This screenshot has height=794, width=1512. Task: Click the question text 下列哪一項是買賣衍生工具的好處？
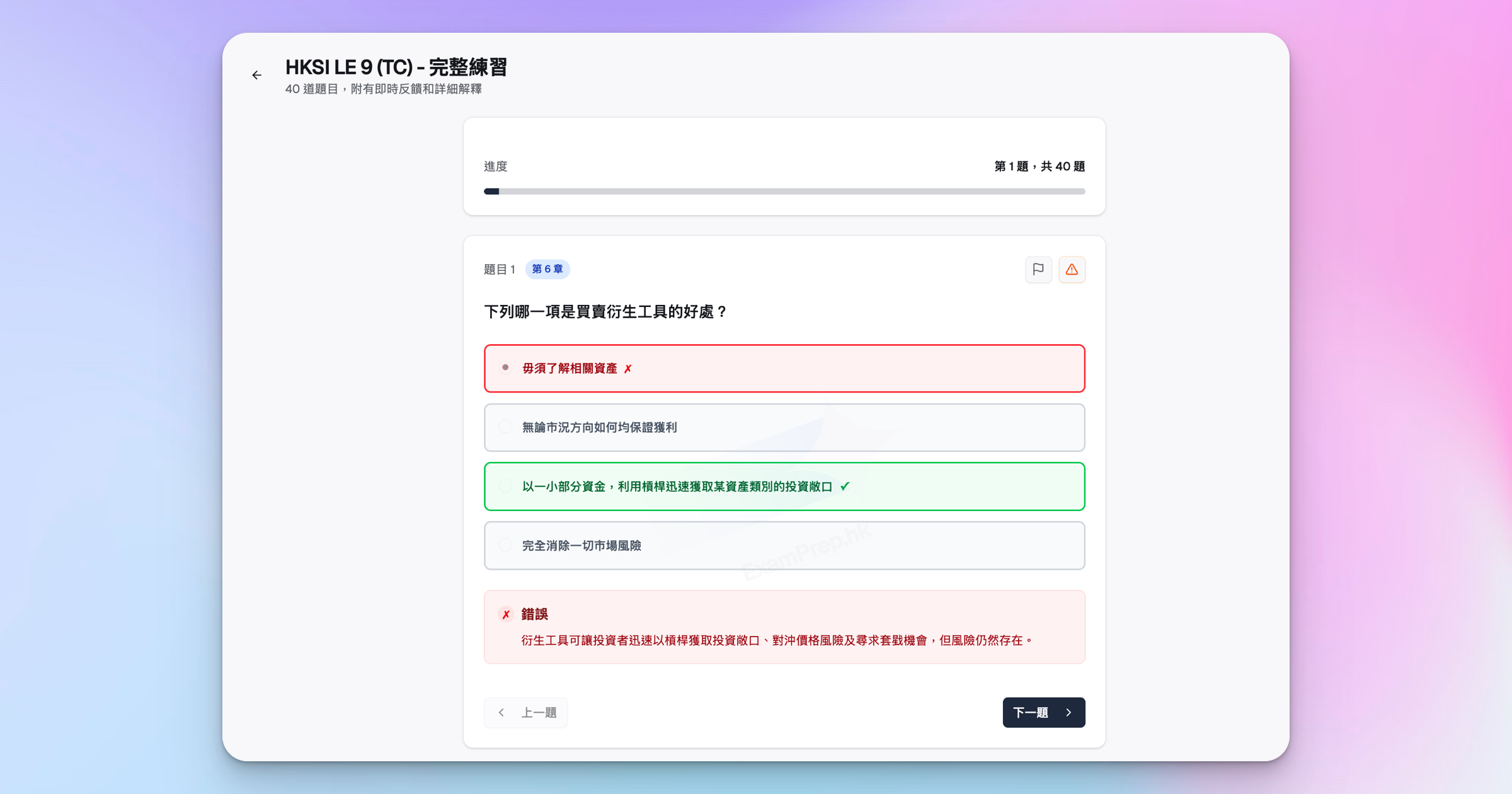click(606, 312)
